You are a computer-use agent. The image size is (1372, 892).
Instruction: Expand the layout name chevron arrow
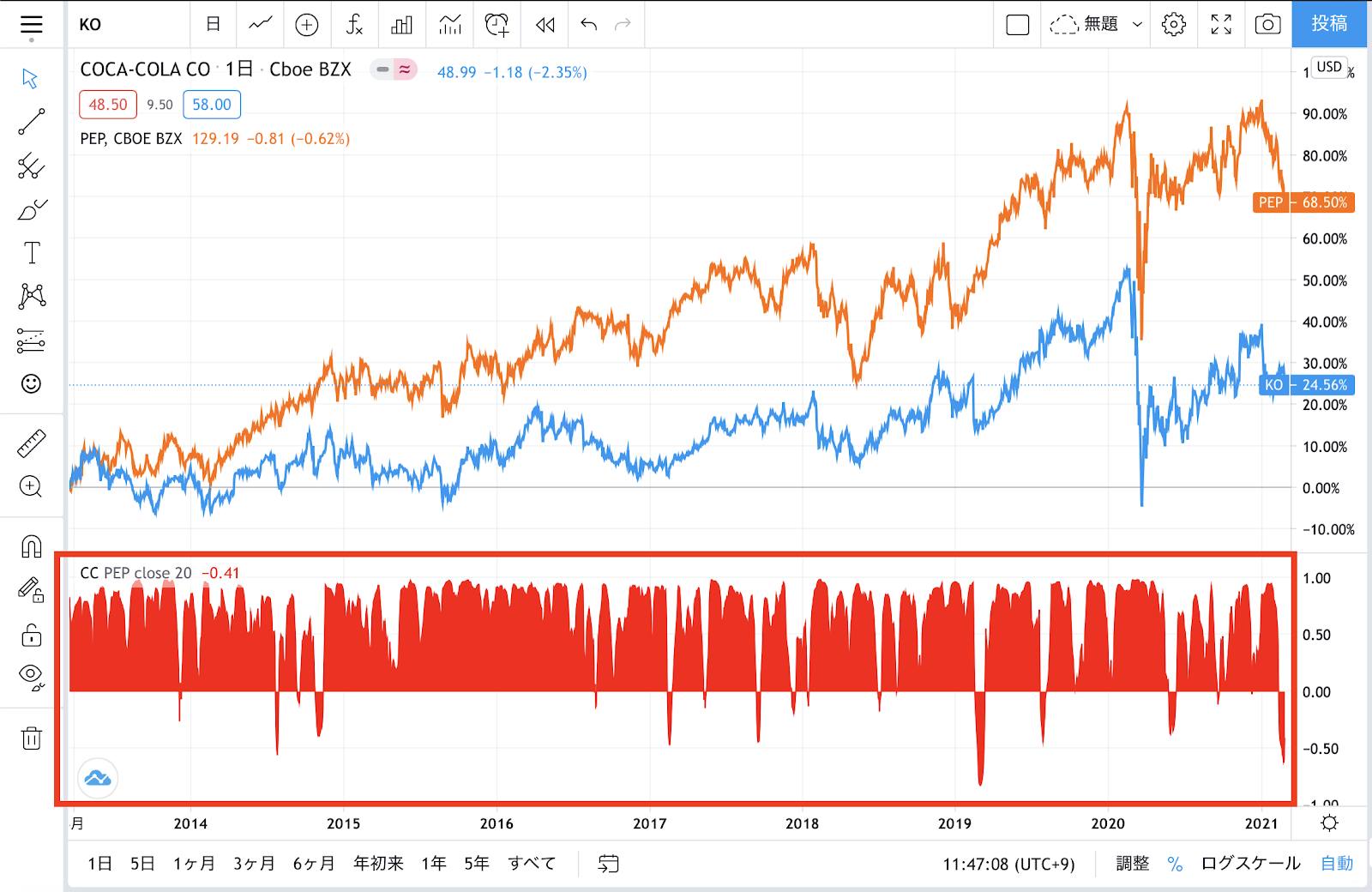(x=1138, y=24)
